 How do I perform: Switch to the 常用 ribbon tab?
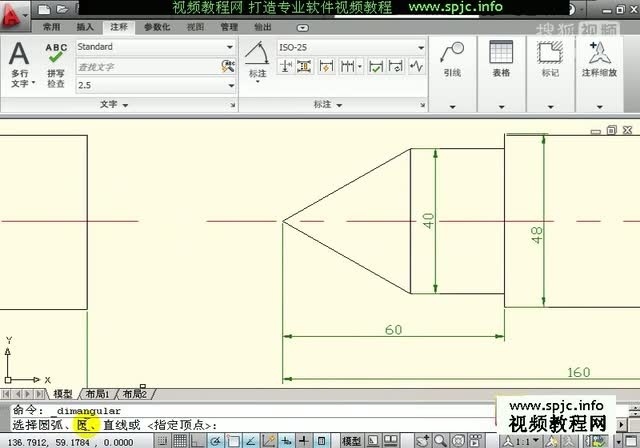click(51, 27)
